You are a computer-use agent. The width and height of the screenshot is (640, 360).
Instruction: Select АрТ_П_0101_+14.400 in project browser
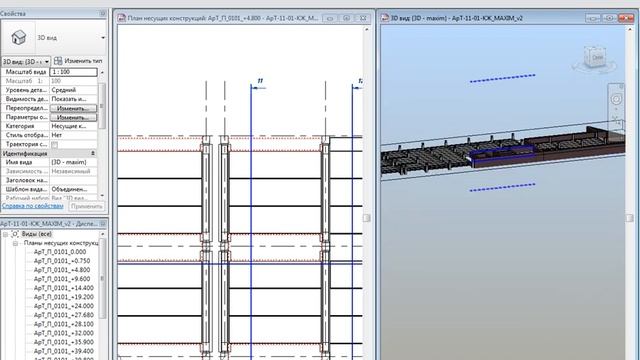coord(63,288)
